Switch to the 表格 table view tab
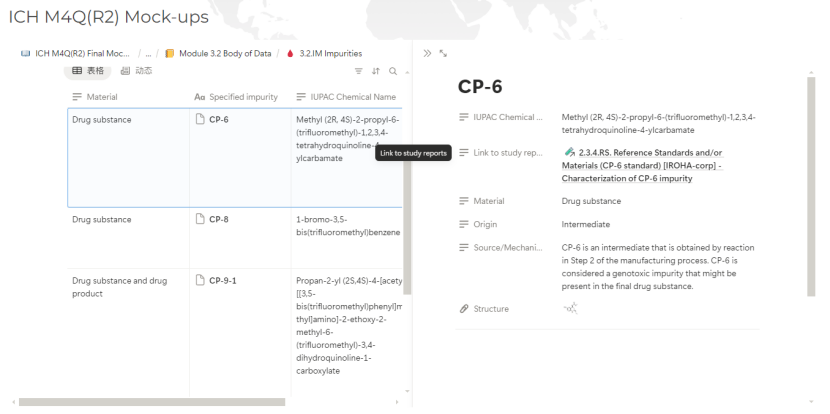Viewport: 830px width, 414px height. pos(89,69)
